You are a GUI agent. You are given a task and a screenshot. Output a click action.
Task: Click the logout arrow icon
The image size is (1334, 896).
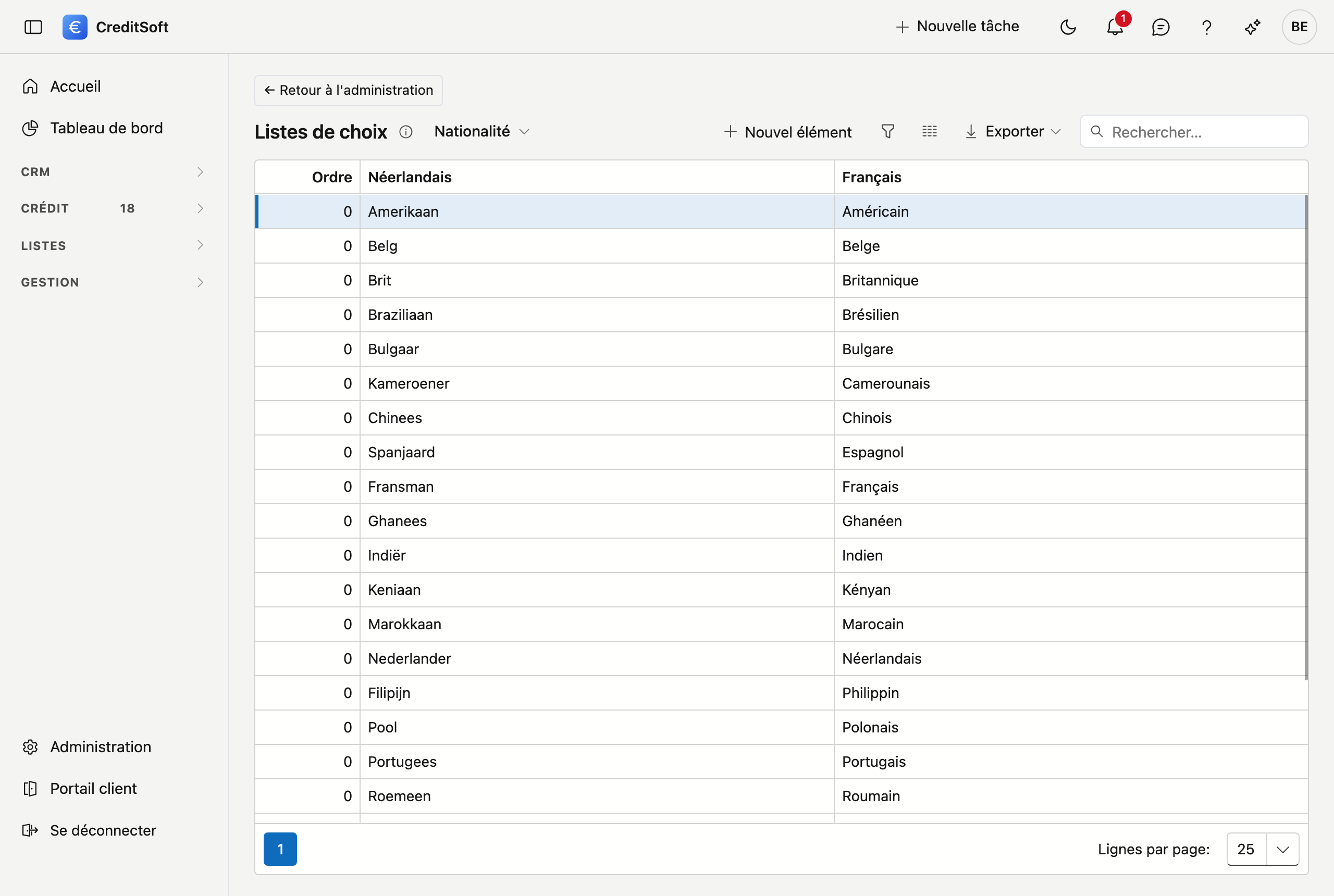(x=30, y=830)
